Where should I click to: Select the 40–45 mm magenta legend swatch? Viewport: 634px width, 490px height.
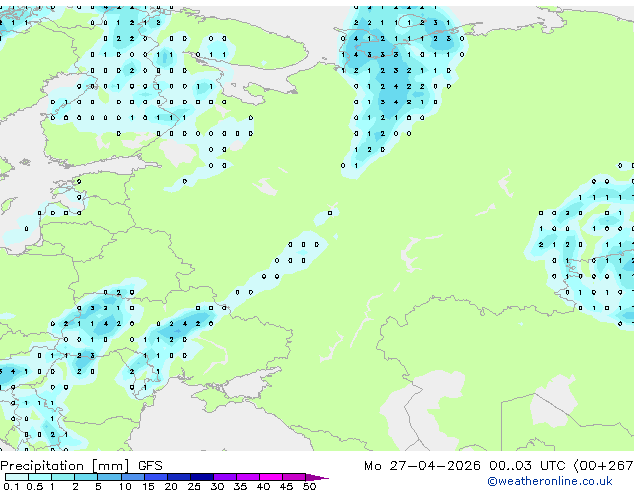(x=271, y=477)
